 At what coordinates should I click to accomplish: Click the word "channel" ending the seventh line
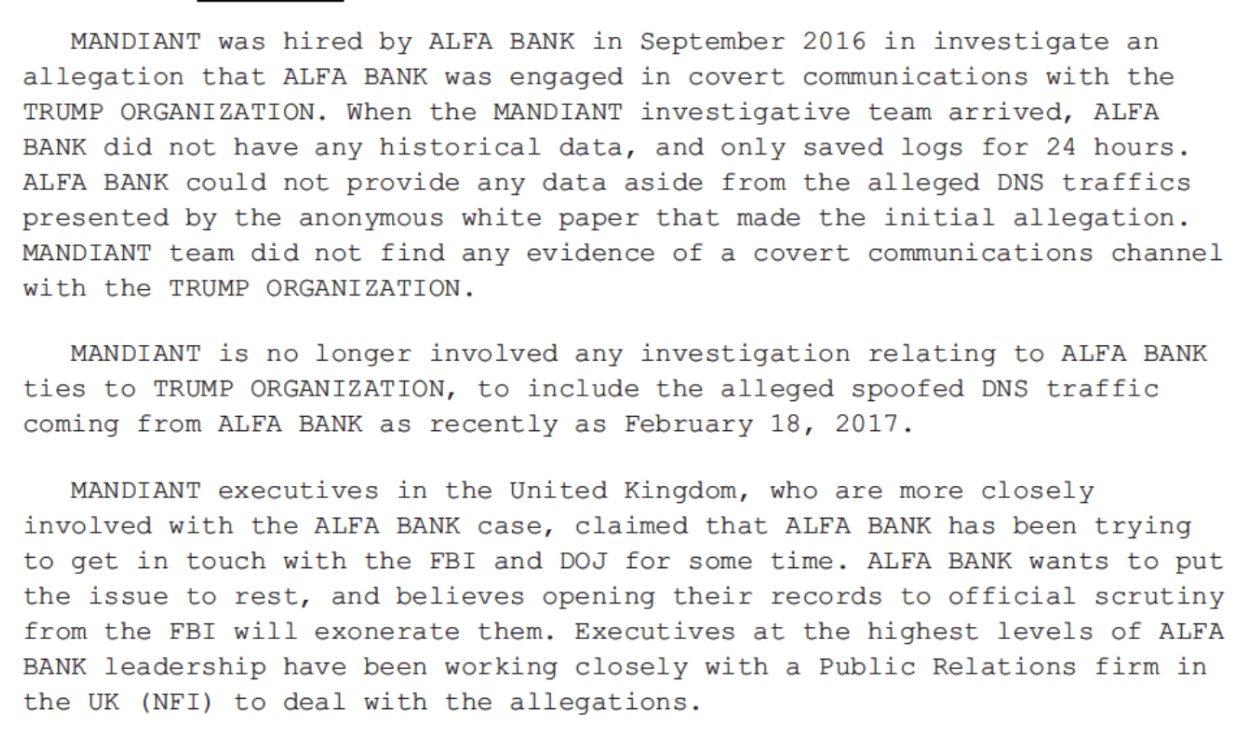pos(1167,251)
